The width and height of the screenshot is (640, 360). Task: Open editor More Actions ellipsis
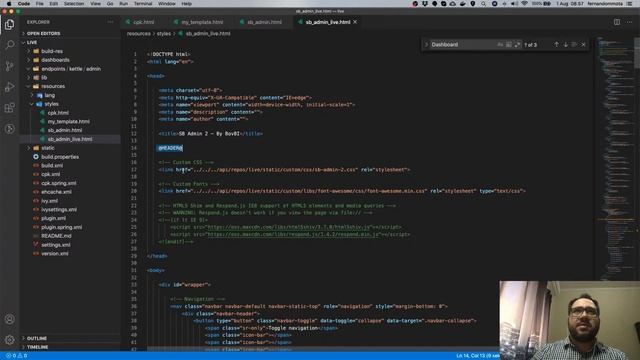[x=629, y=22]
